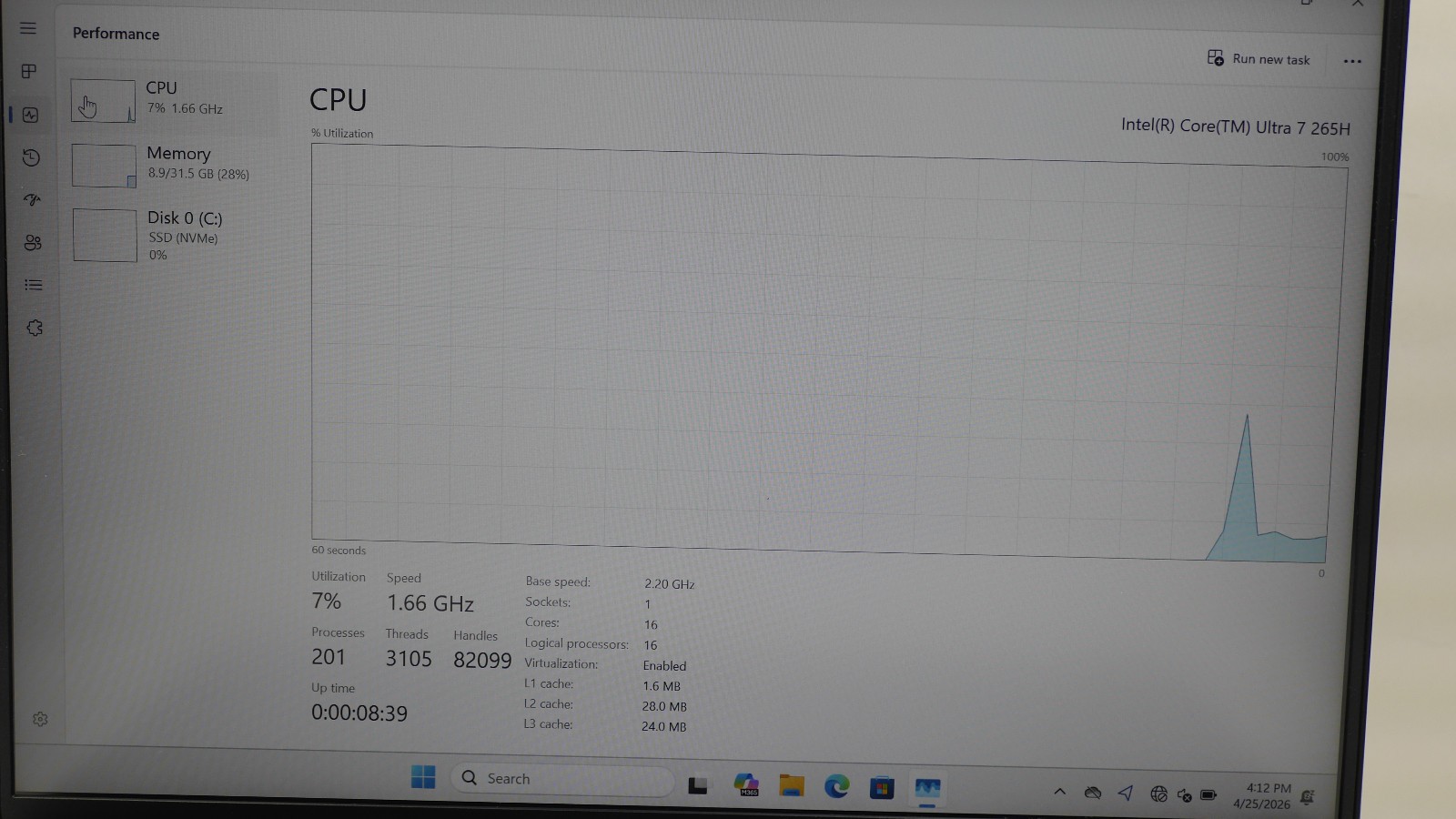
Task: Open the Startup apps page icon
Action: [x=32, y=199]
